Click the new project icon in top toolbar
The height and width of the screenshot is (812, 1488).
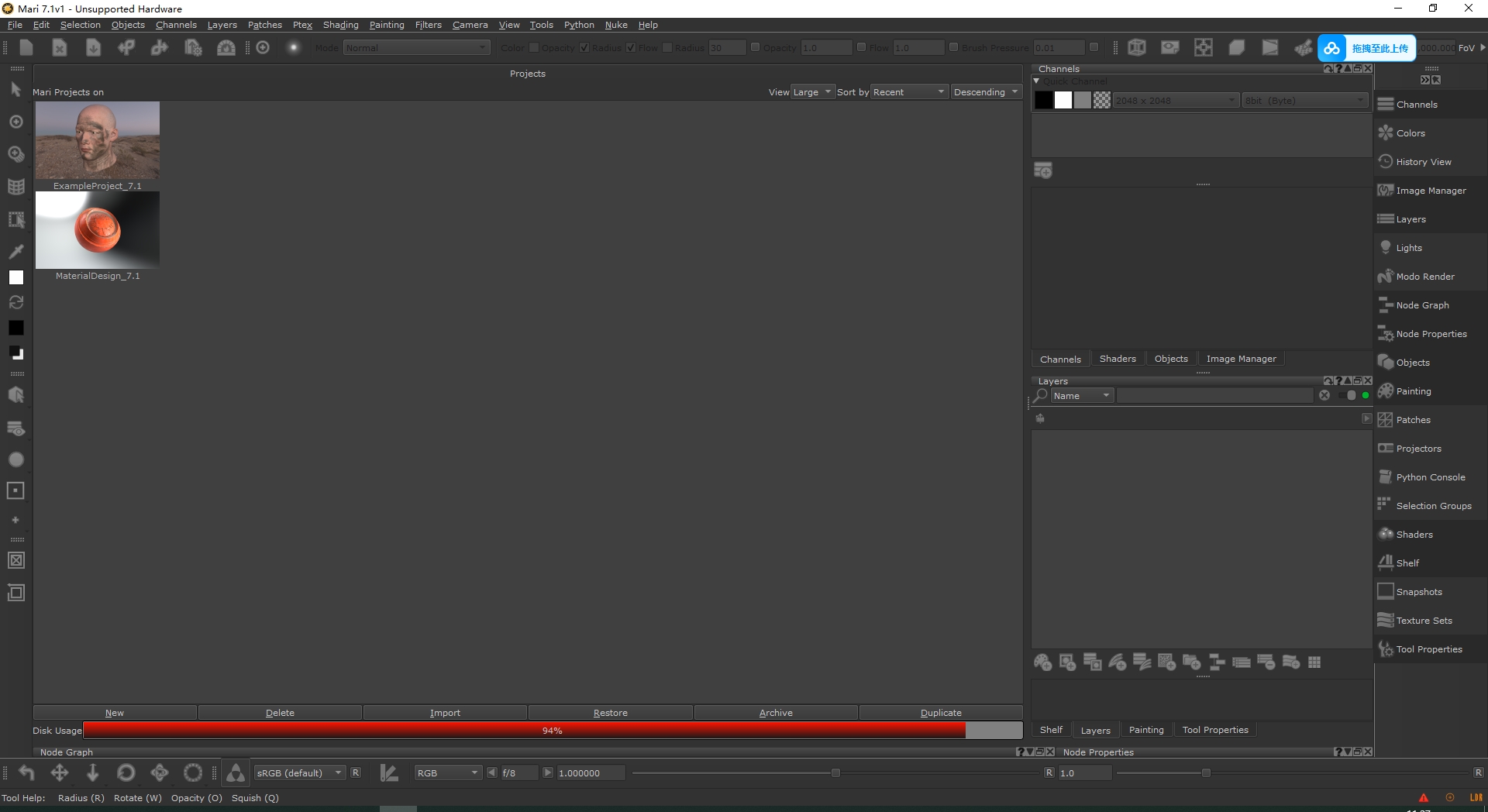(x=26, y=48)
